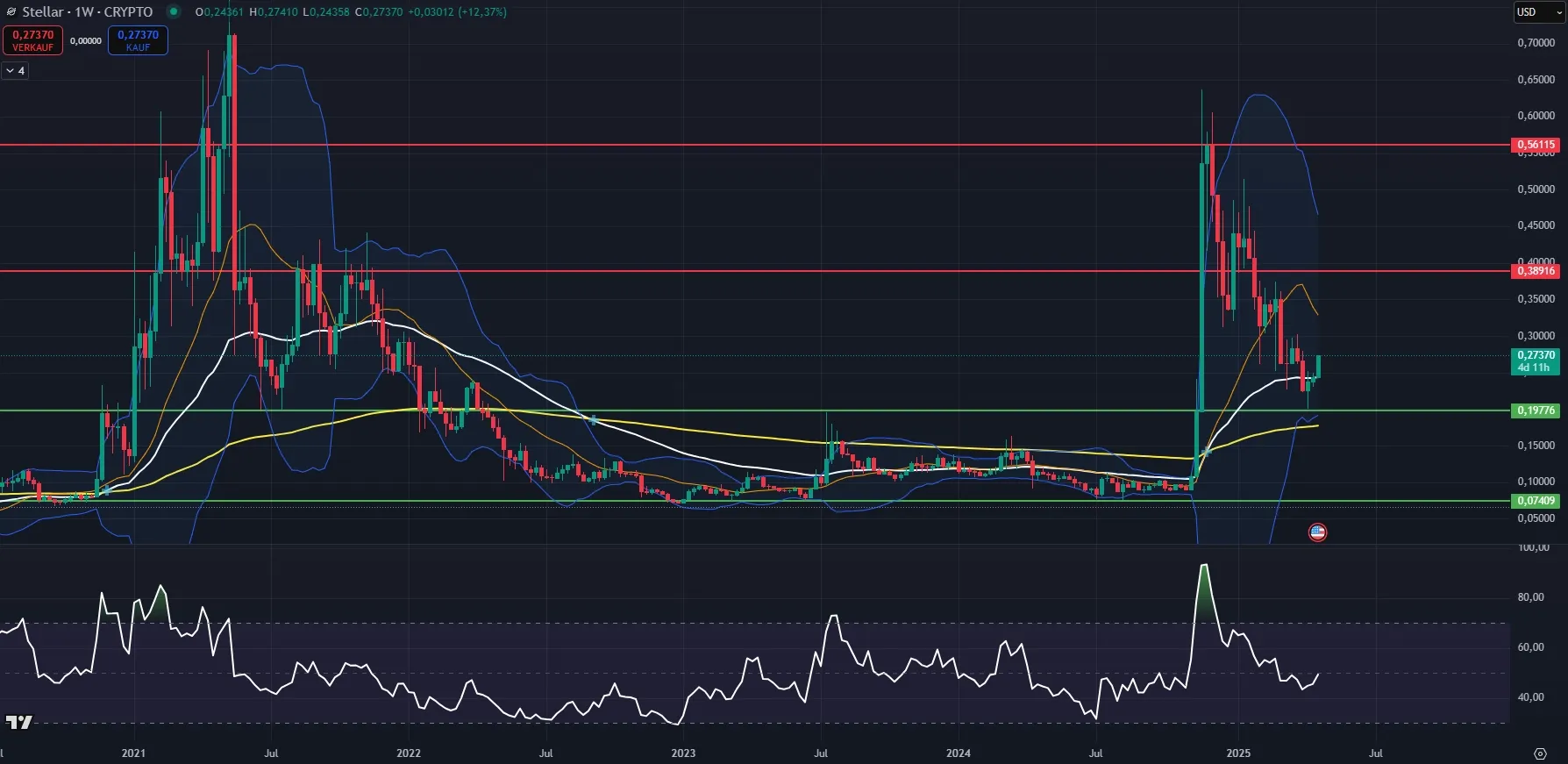Click the 2021 label on time axis
The width and height of the screenshot is (1568, 764).
pyautogui.click(x=133, y=753)
